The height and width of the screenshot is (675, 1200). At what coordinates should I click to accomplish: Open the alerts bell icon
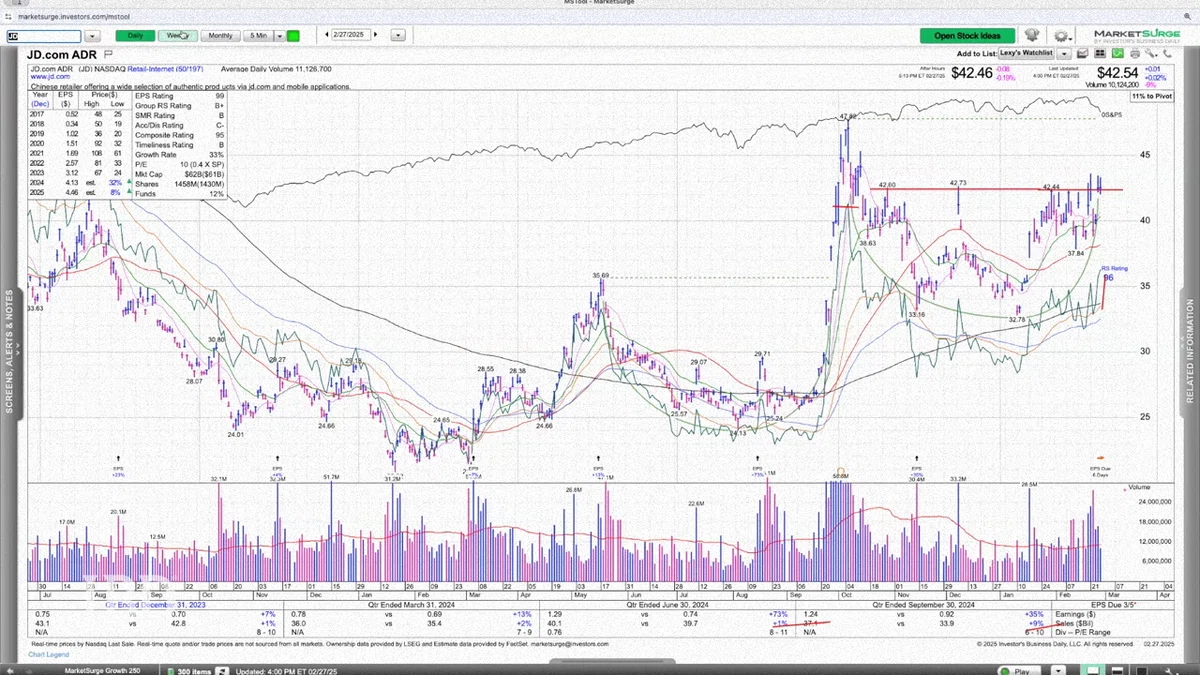(x=1031, y=35)
